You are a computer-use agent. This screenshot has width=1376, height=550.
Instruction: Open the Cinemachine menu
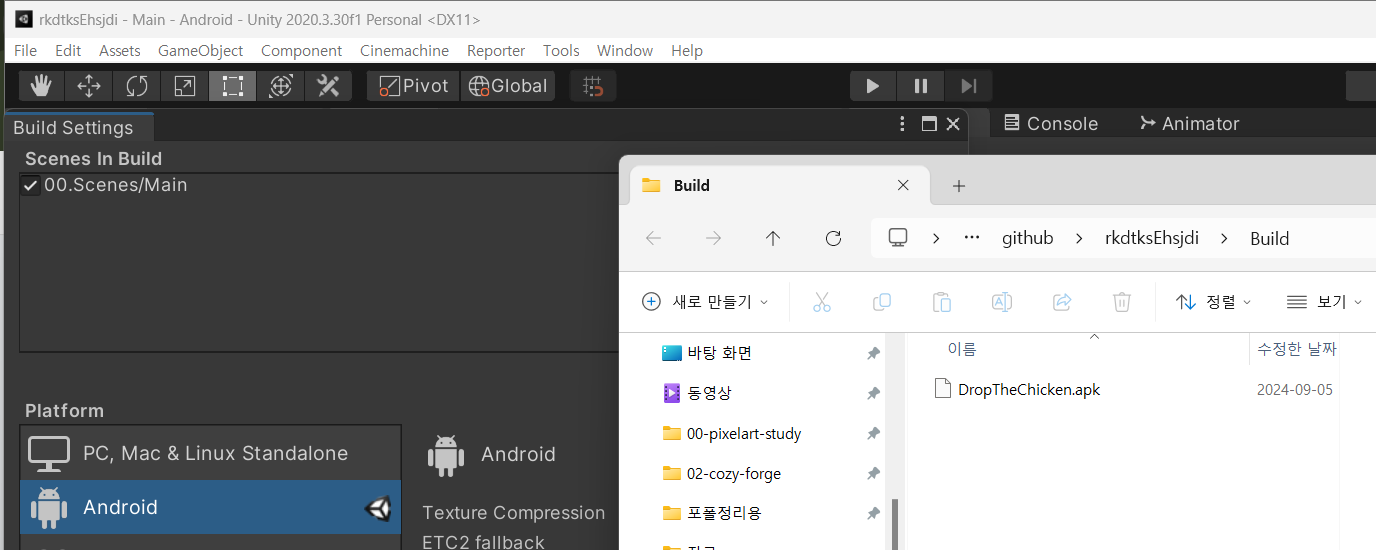tap(405, 50)
